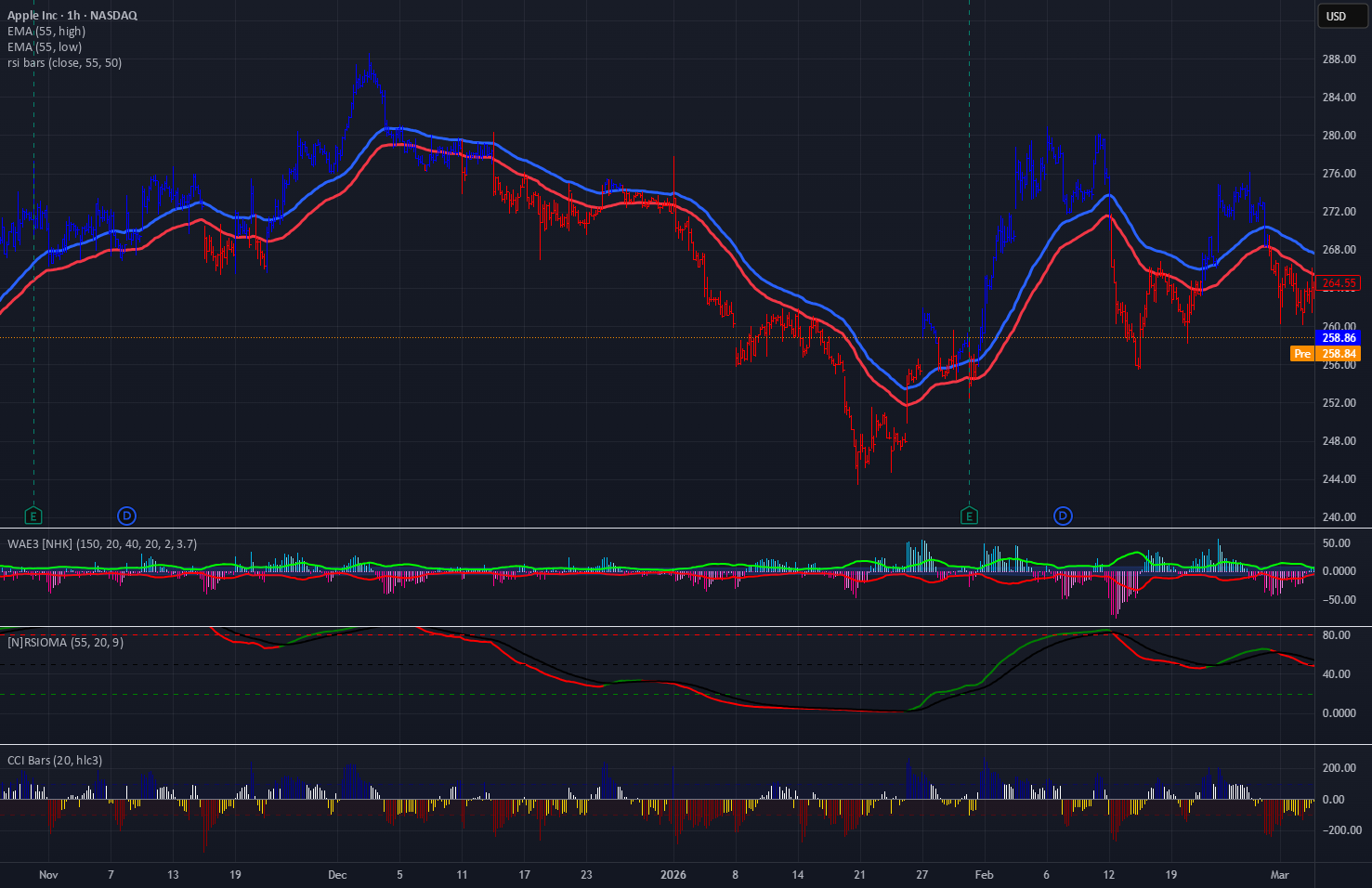
Task: Click the Dec label on time axis
Action: pos(337,875)
